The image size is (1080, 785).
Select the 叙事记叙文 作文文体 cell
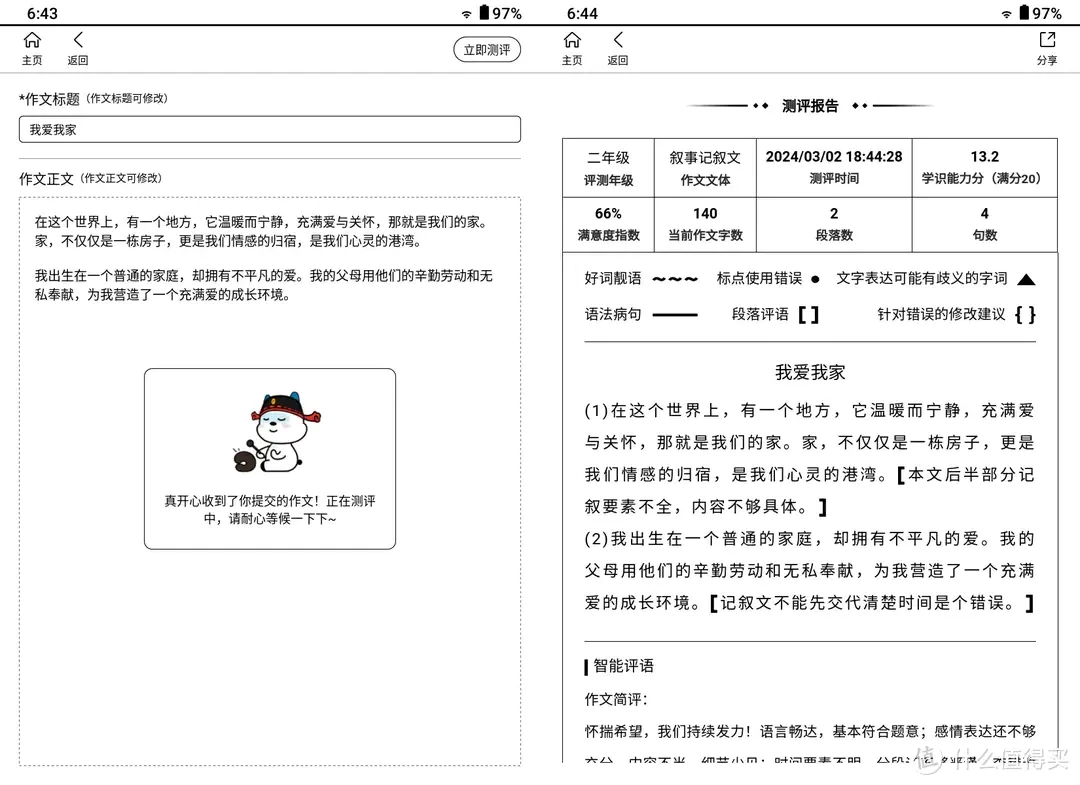click(x=705, y=168)
